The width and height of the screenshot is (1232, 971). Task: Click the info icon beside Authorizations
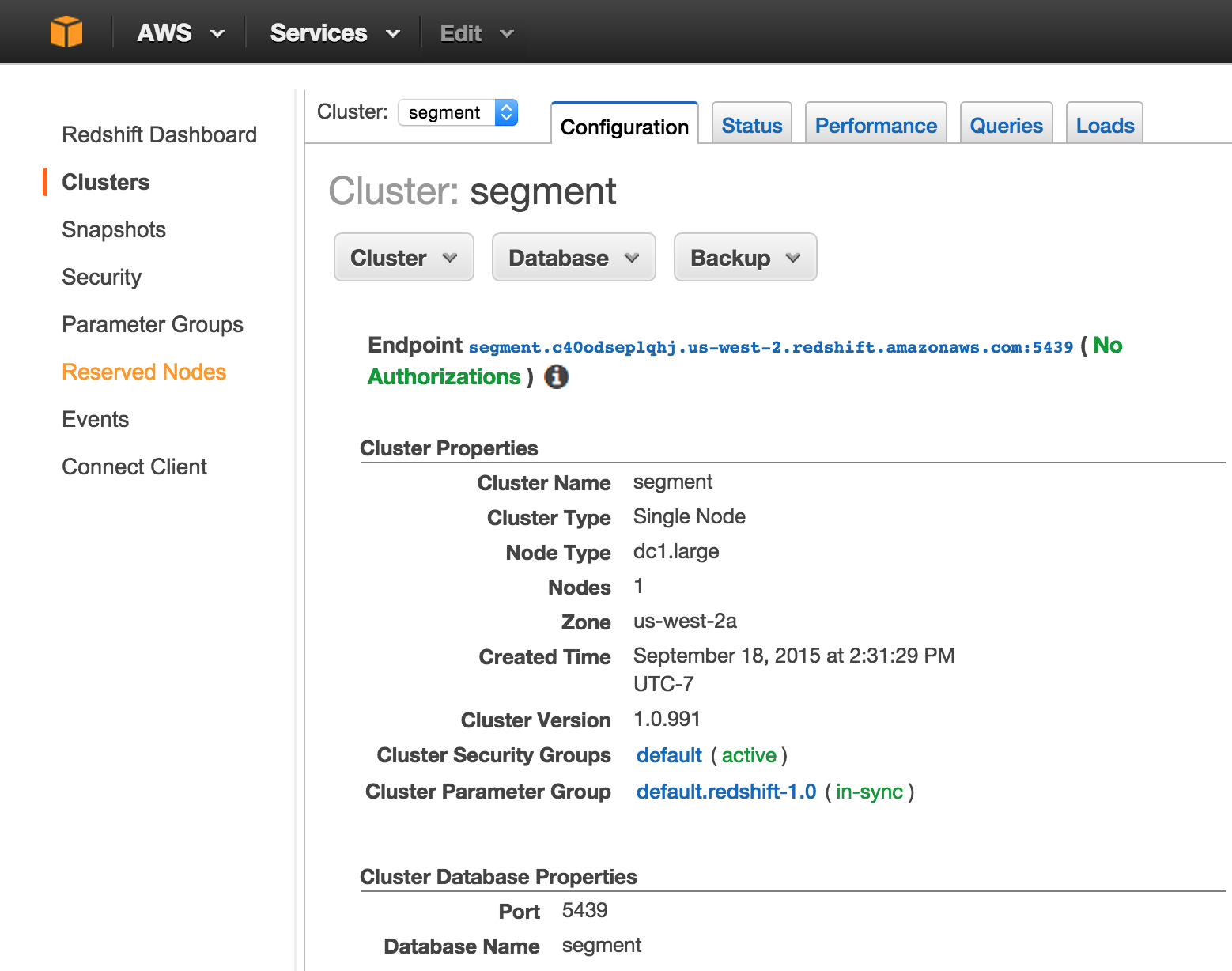(x=557, y=377)
